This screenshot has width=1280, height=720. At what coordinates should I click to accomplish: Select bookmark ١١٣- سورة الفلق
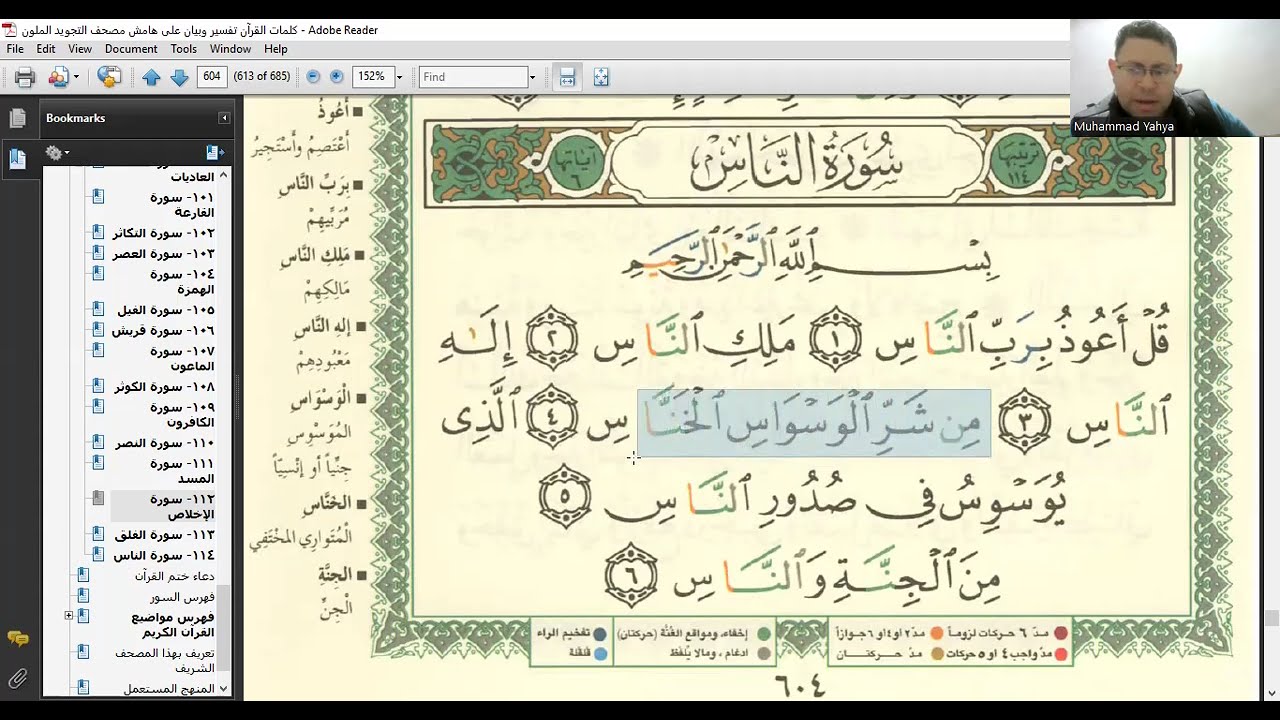coord(165,535)
